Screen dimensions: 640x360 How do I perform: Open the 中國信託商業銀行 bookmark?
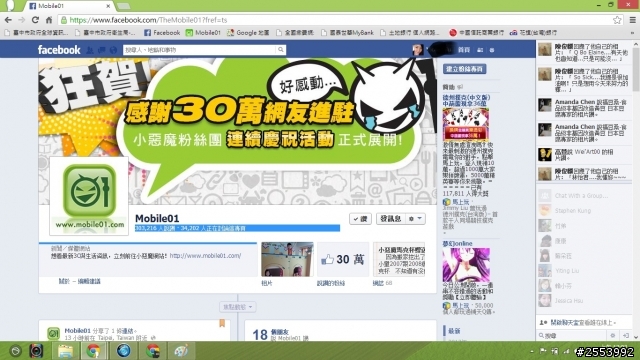(x=476, y=33)
